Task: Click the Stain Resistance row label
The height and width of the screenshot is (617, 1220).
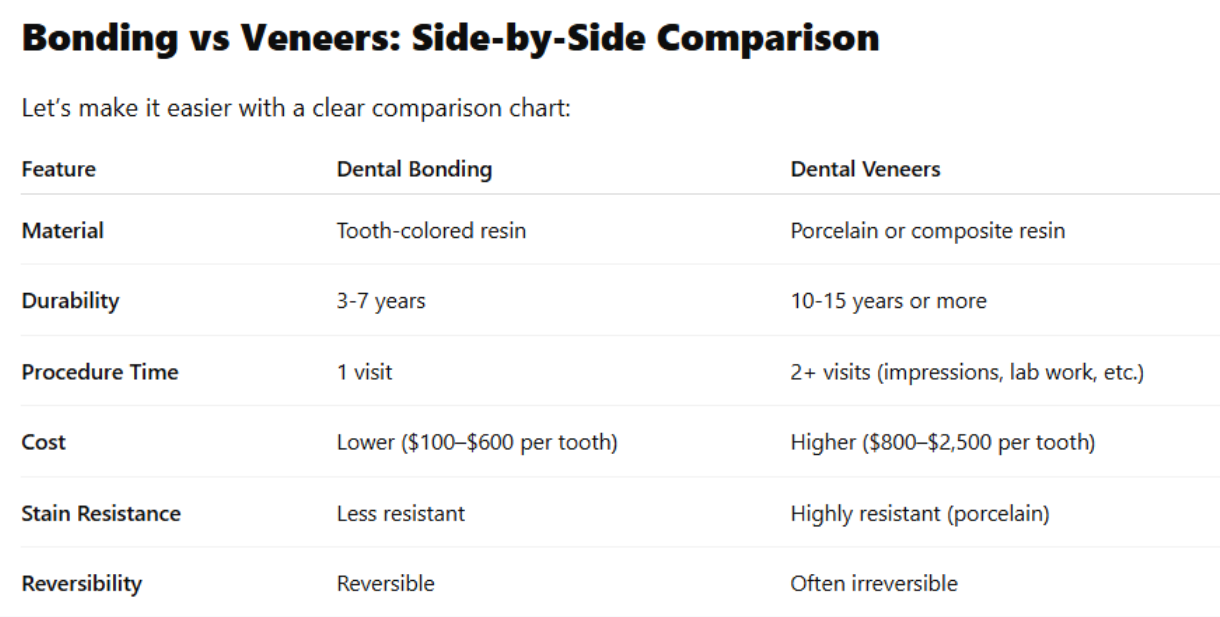Action: 101,513
